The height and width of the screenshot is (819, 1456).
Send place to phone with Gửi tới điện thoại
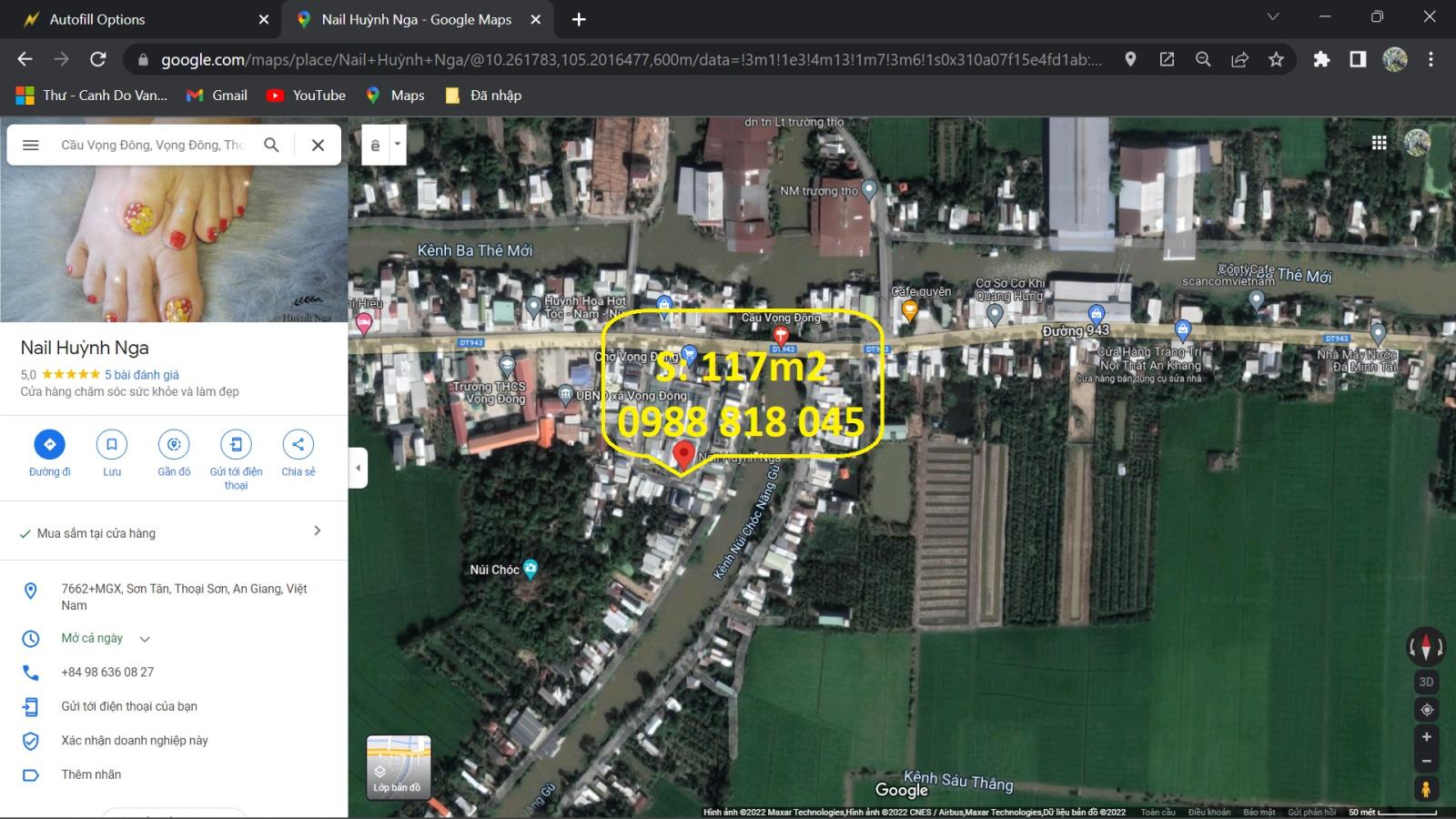point(236,460)
